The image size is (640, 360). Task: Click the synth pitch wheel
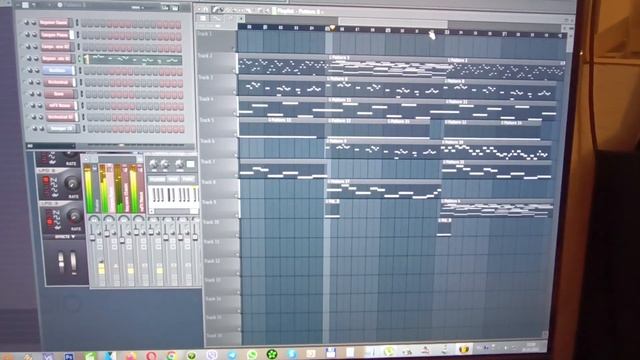61,262
